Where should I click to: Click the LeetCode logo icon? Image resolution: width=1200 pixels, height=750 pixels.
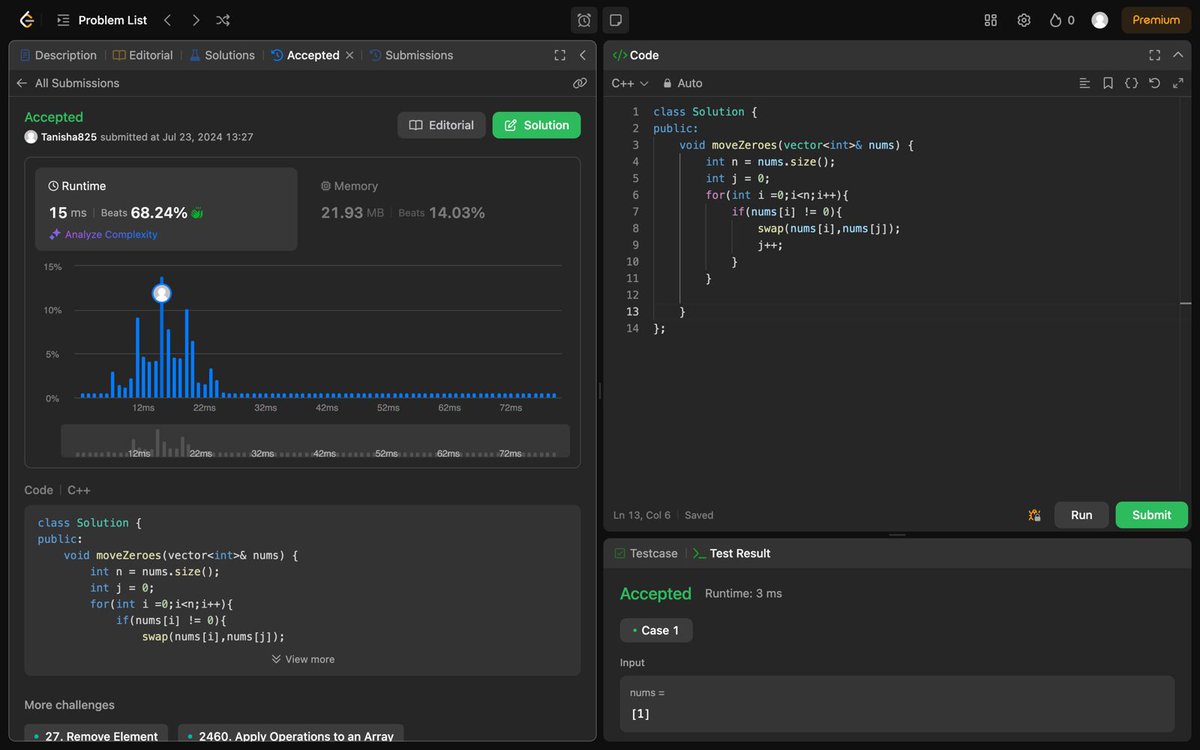[27, 20]
